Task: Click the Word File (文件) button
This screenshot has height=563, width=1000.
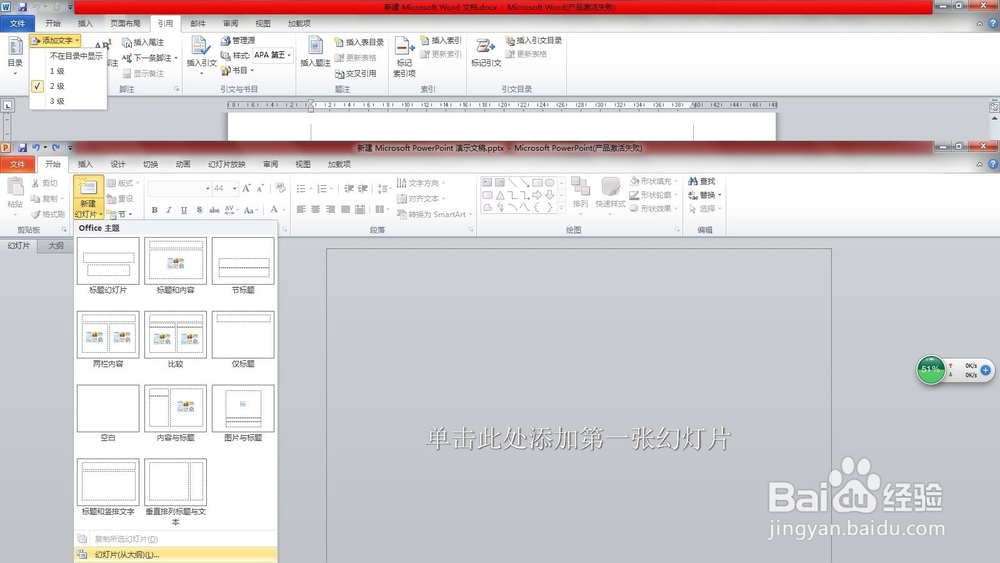Action: pos(17,24)
